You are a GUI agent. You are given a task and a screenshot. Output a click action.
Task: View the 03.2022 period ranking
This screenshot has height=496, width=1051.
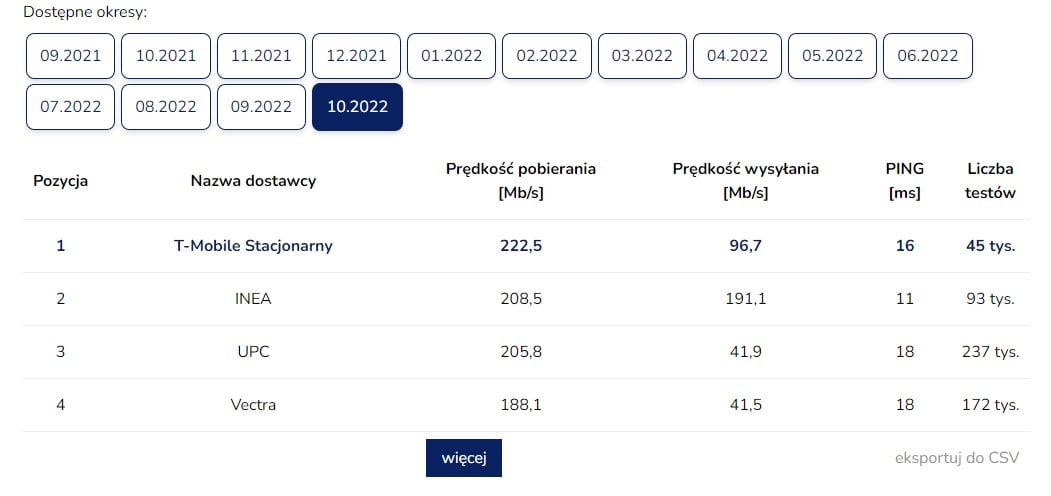(642, 56)
